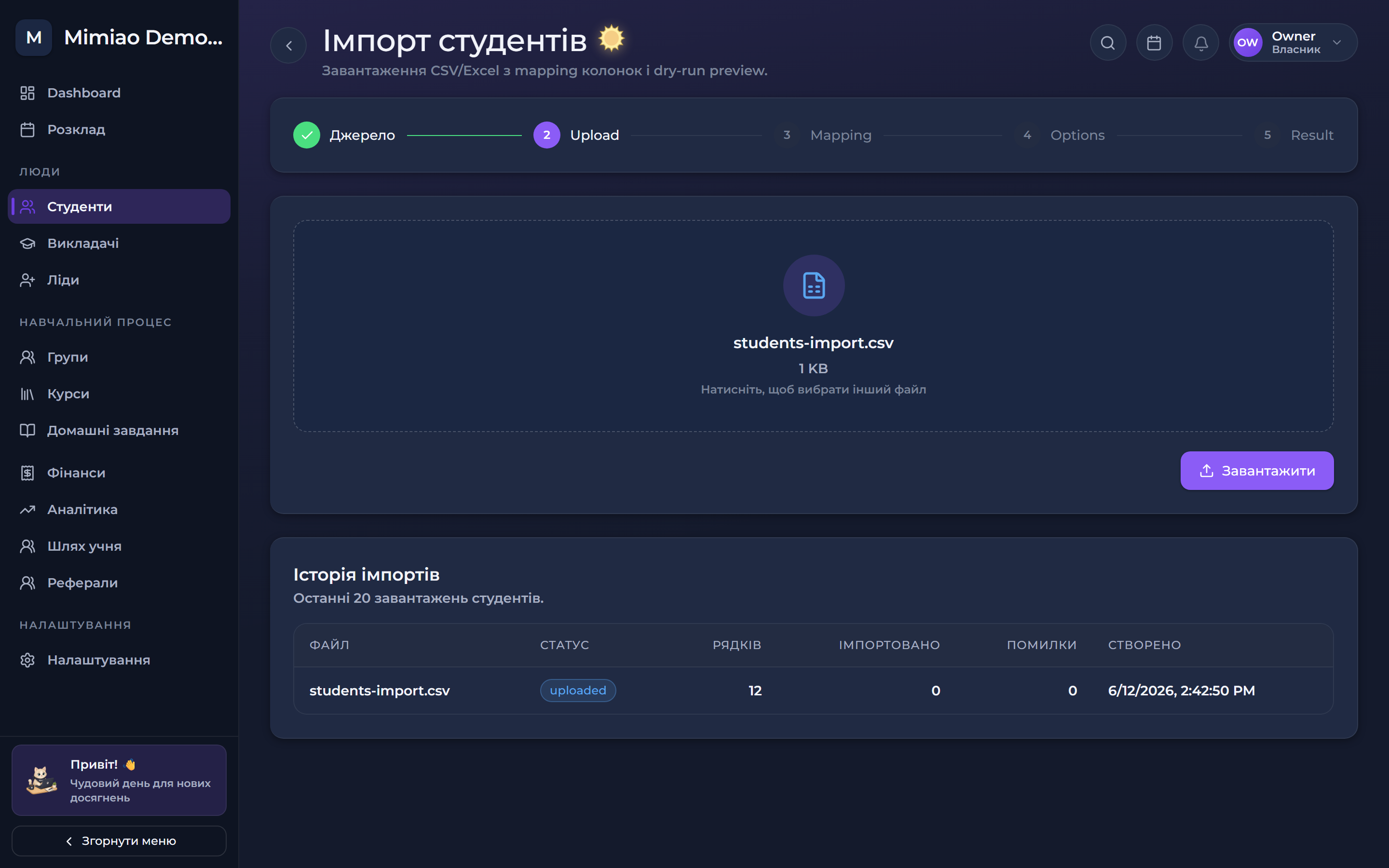Click the Завантажити upload button
1389x868 pixels.
1257,471
